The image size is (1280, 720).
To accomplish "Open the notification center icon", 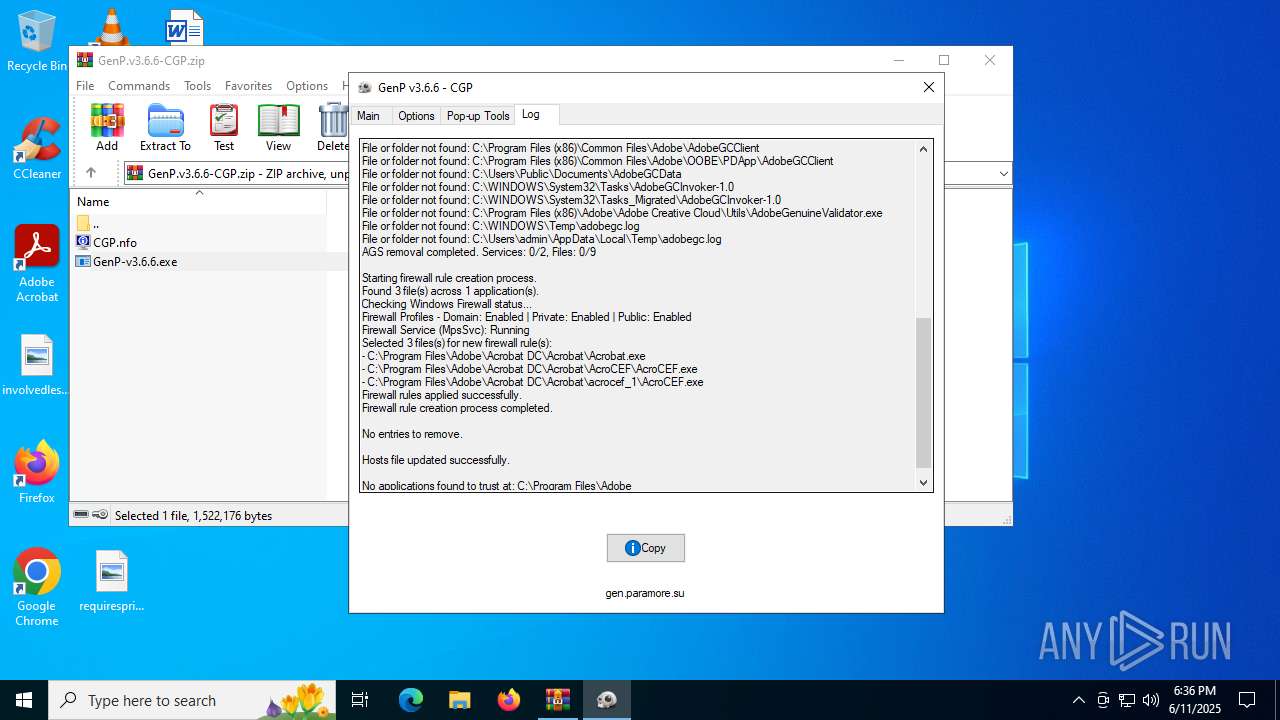I will (x=1248, y=700).
